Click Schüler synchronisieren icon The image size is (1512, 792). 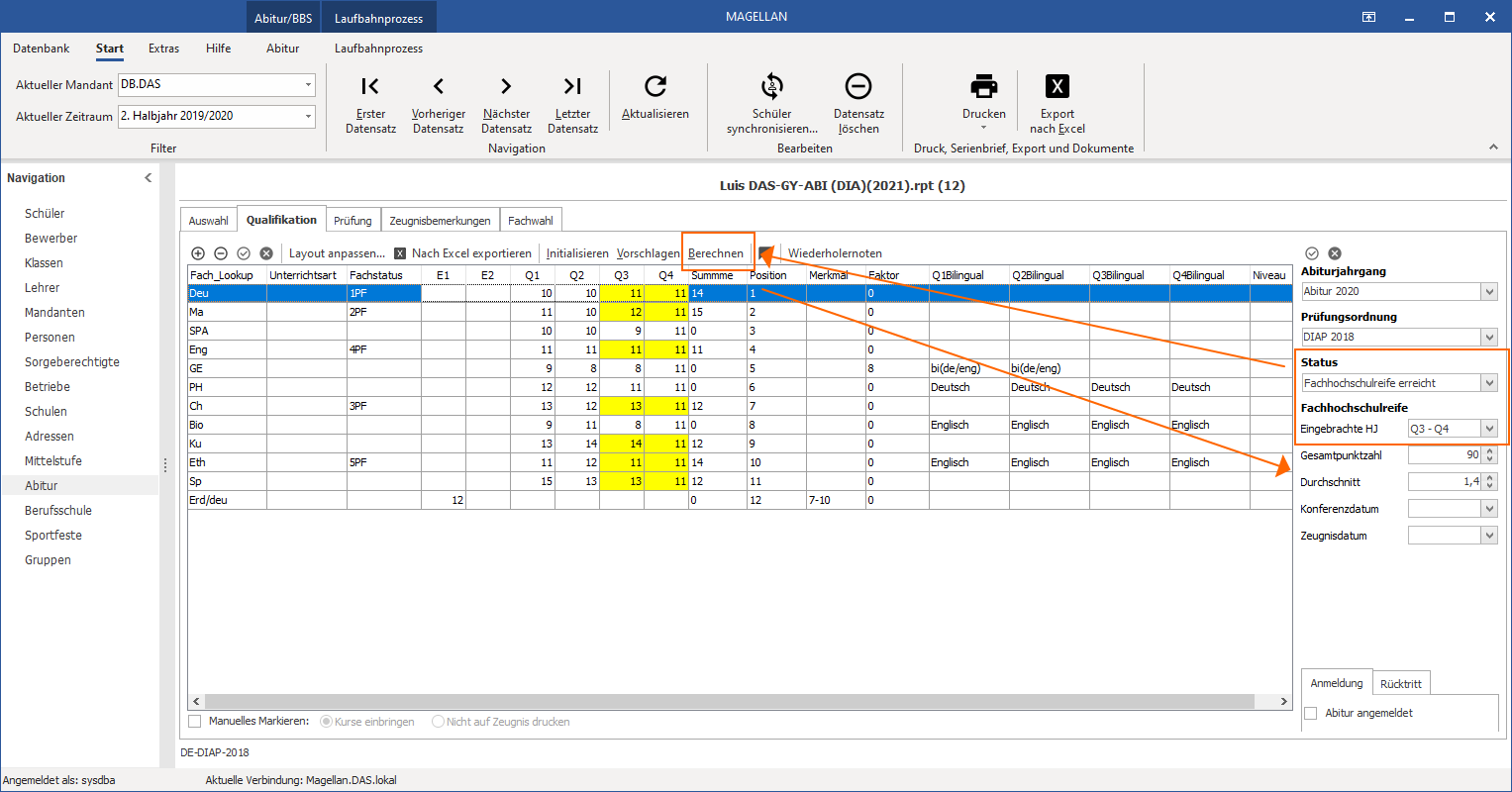[771, 86]
